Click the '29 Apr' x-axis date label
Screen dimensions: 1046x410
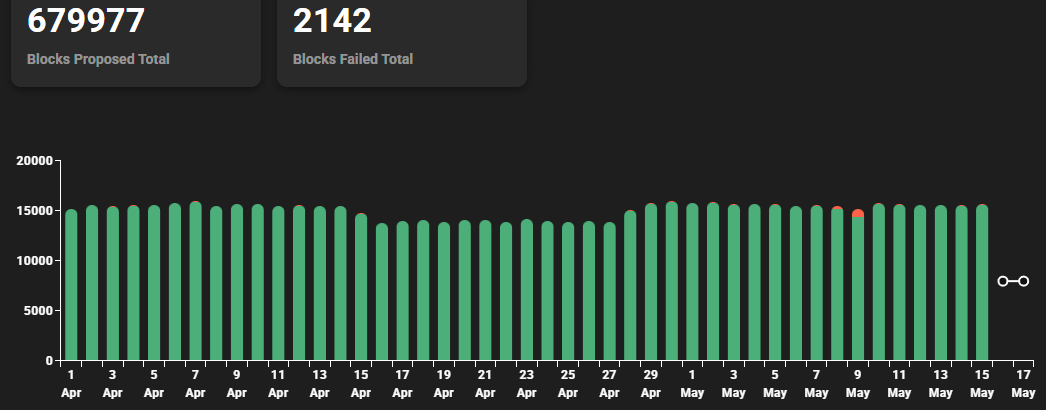pyautogui.click(x=650, y=384)
